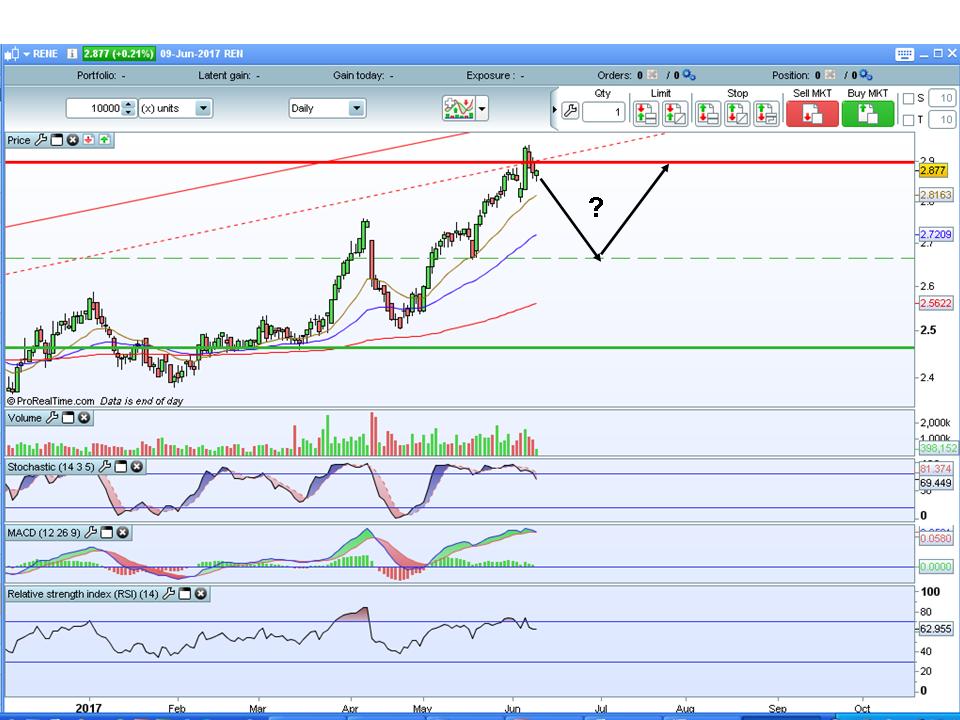The image size is (960, 720).
Task: Select the 2.8163 moving average axis label
Action: 936,195
